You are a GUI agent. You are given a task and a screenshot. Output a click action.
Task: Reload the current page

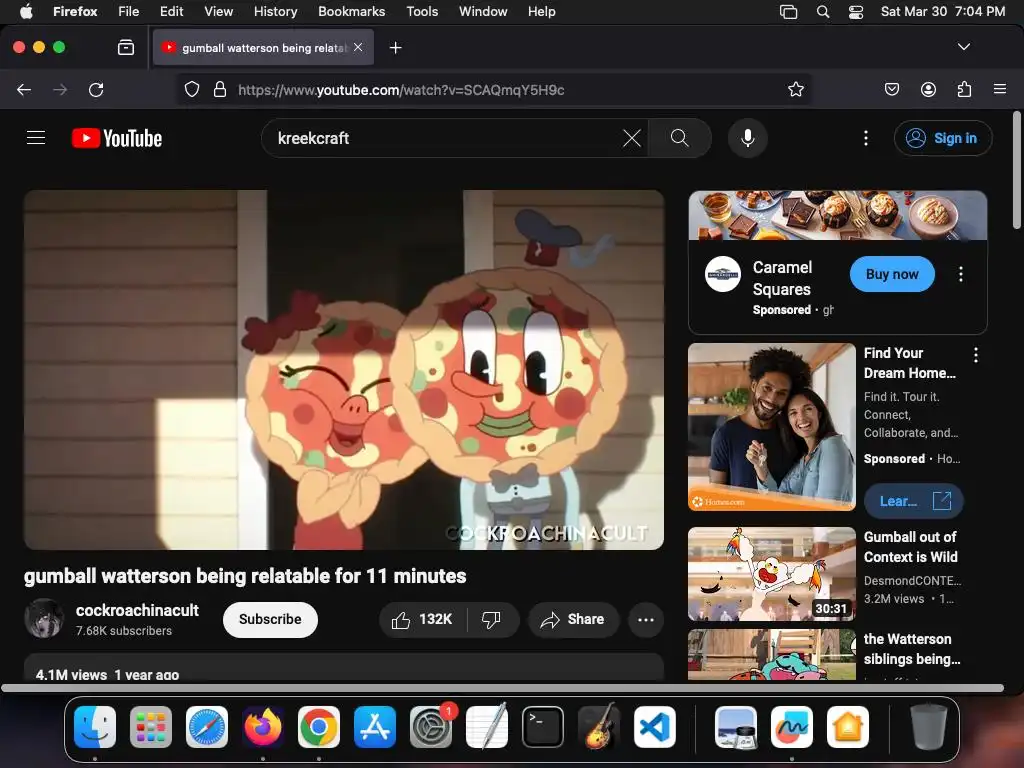point(96,89)
